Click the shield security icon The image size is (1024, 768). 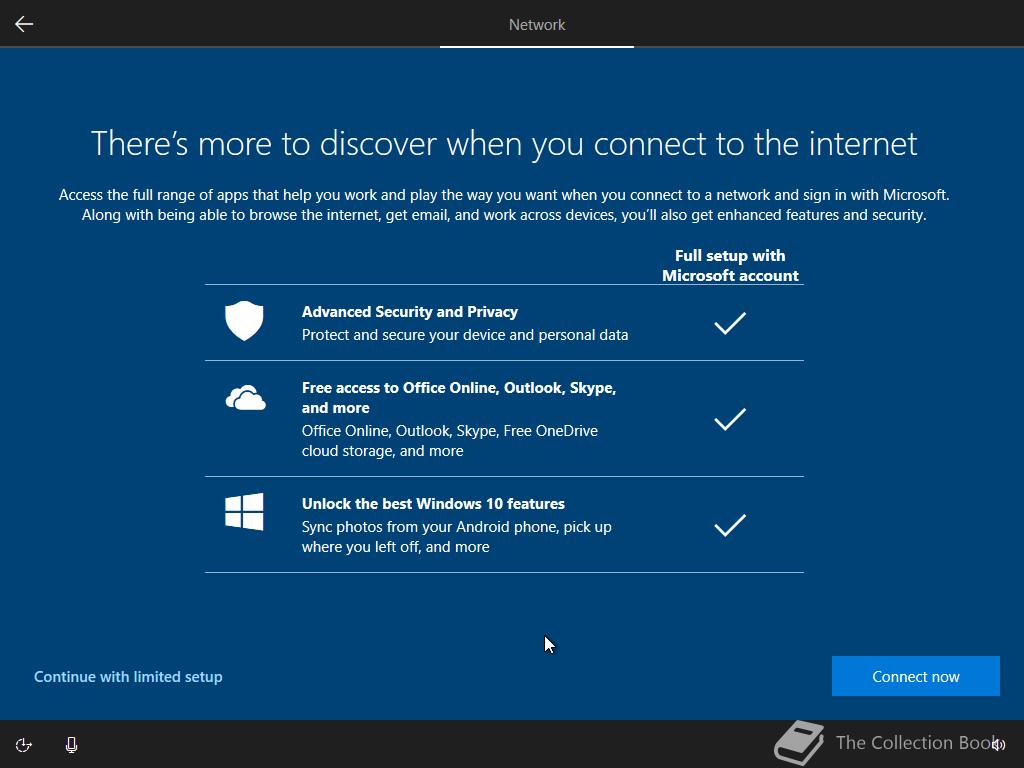244,321
